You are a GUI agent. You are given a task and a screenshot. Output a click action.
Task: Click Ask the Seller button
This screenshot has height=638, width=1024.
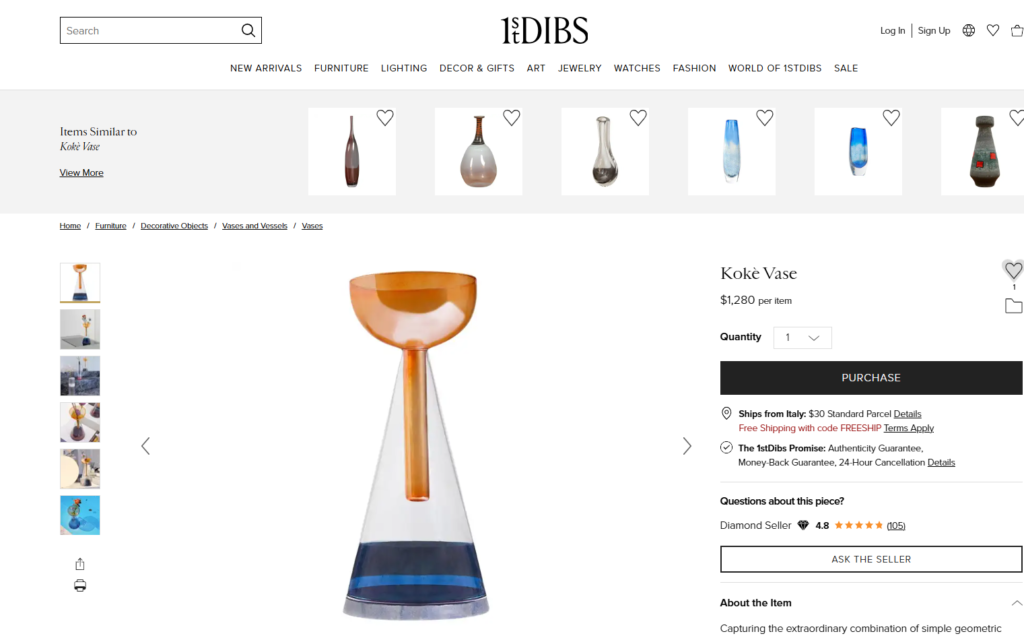(x=871, y=559)
